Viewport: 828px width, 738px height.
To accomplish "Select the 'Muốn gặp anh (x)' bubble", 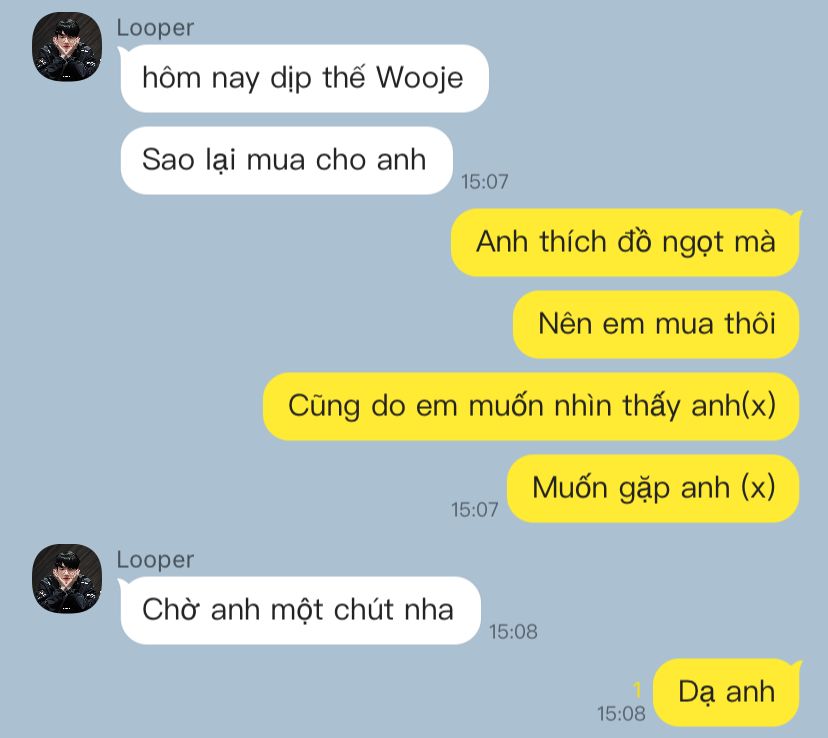I will coord(653,488).
